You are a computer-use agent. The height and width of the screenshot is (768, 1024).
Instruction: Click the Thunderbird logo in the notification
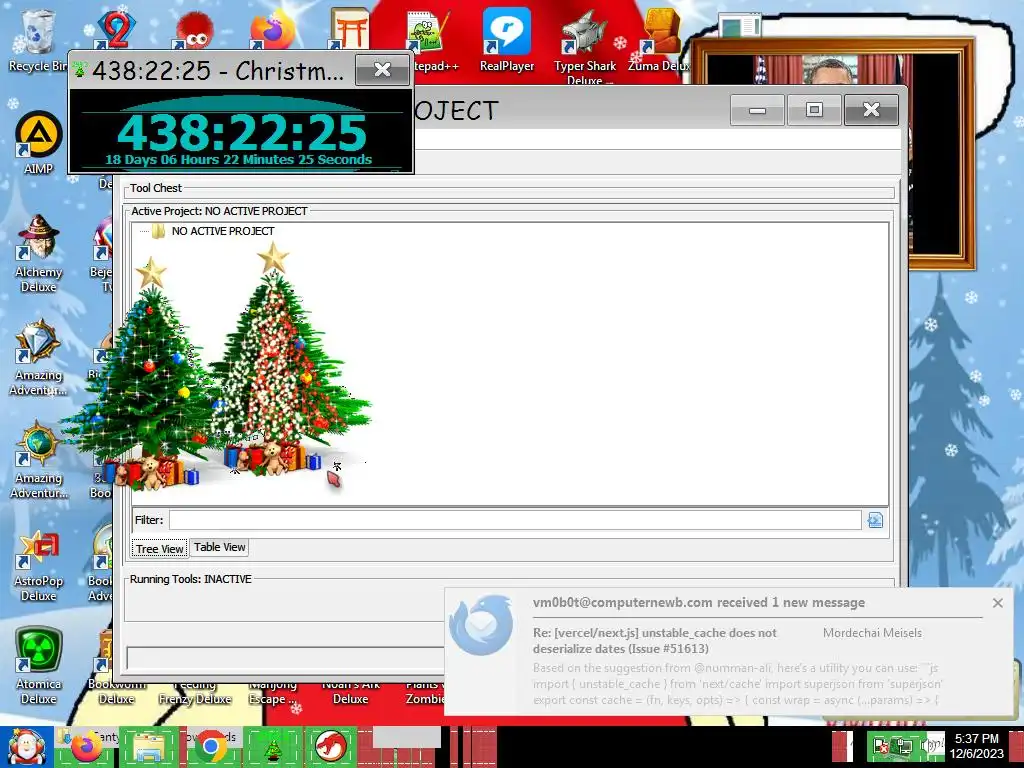481,624
